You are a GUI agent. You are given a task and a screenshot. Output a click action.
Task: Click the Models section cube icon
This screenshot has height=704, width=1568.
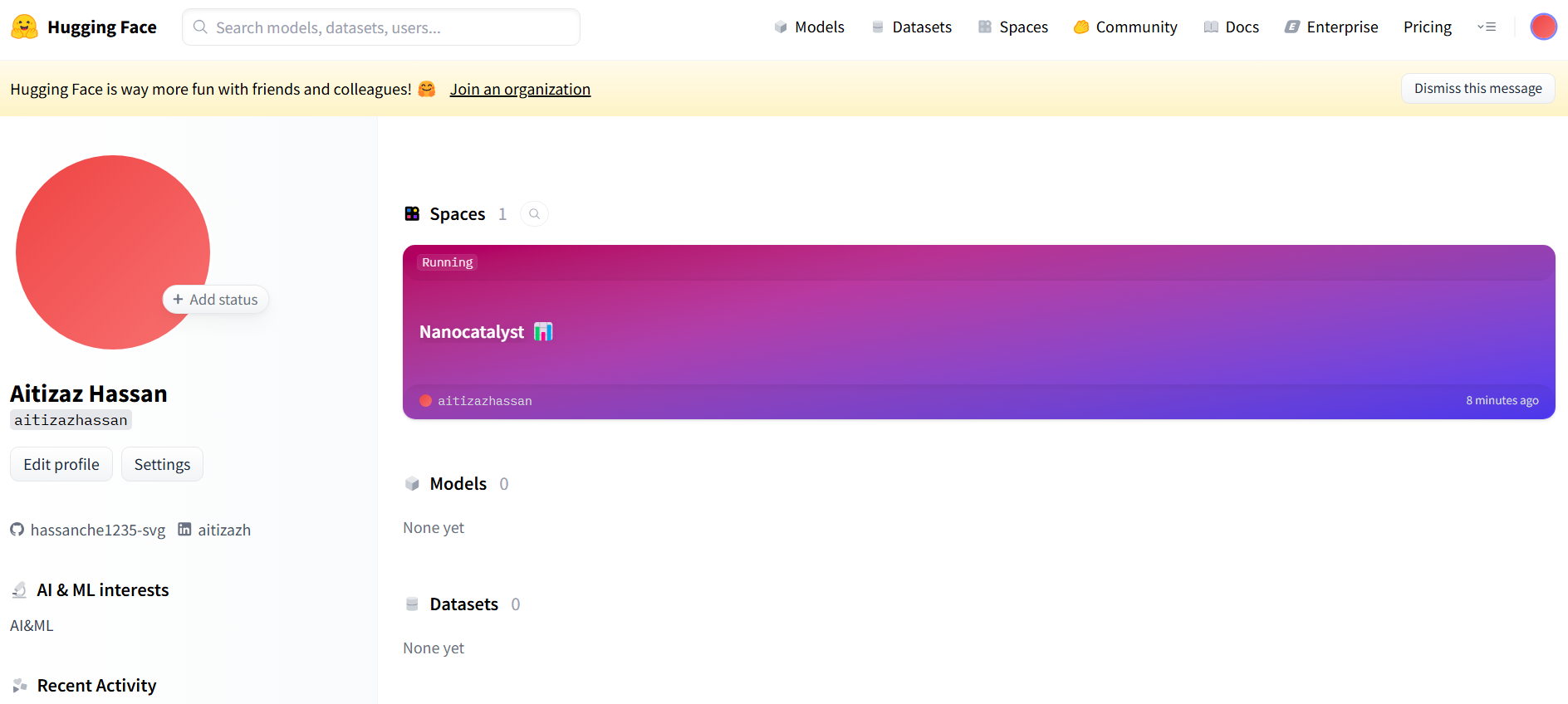[x=412, y=484]
